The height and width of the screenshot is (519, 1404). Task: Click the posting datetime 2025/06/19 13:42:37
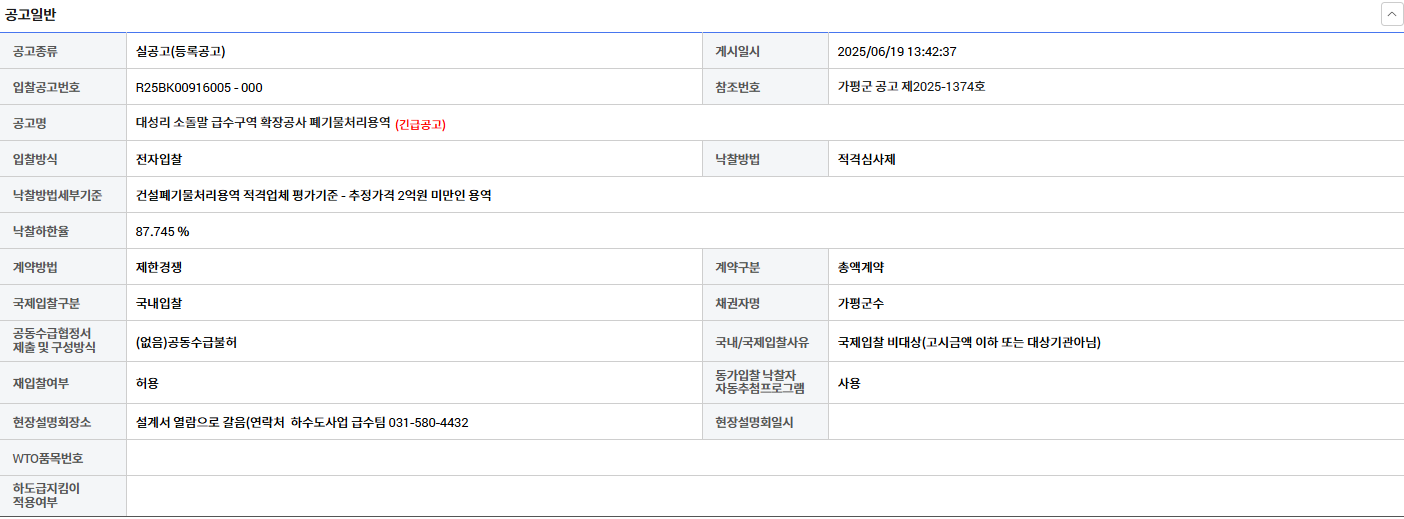coord(897,51)
